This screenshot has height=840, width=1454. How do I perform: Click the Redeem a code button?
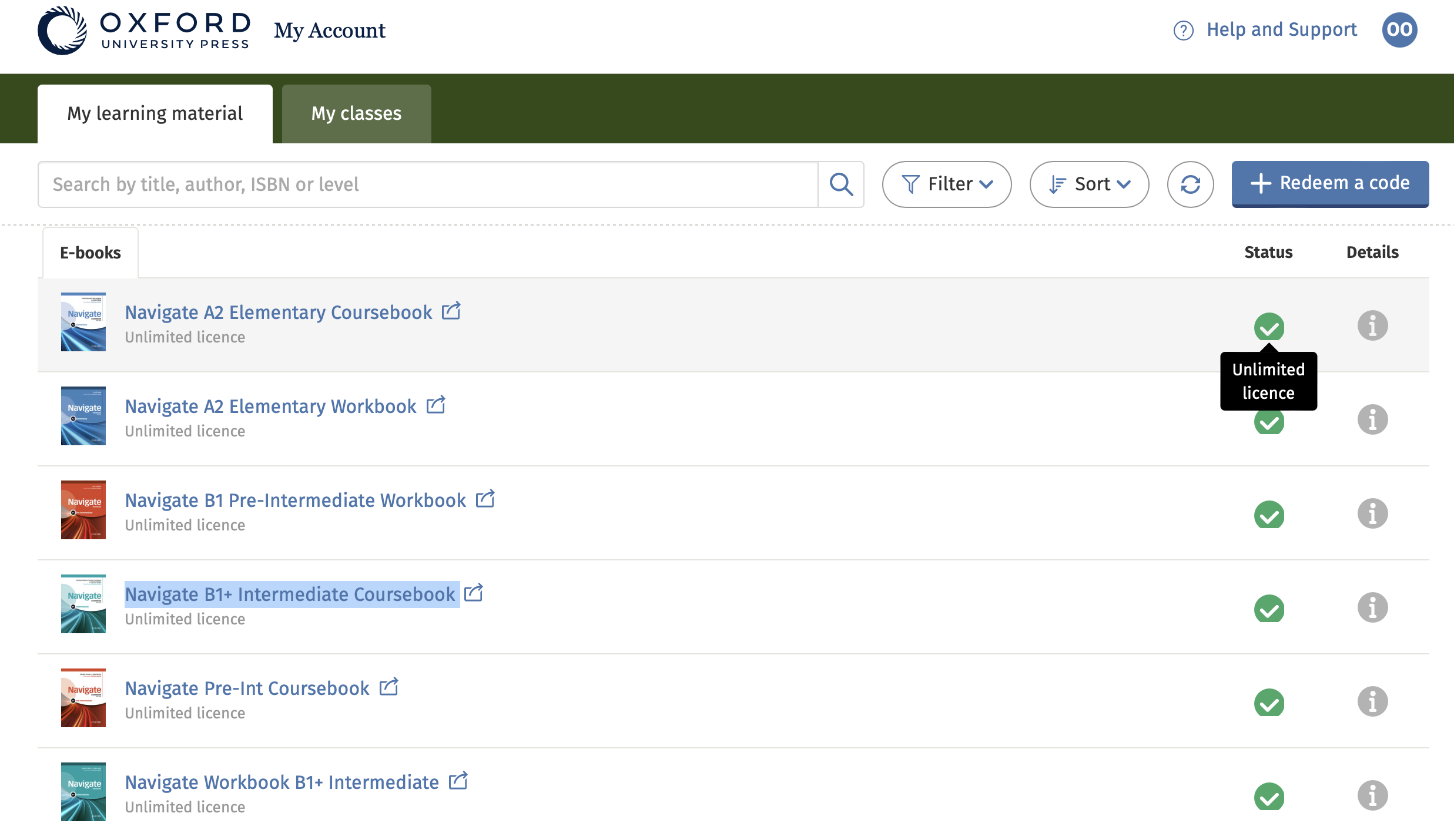pos(1330,184)
